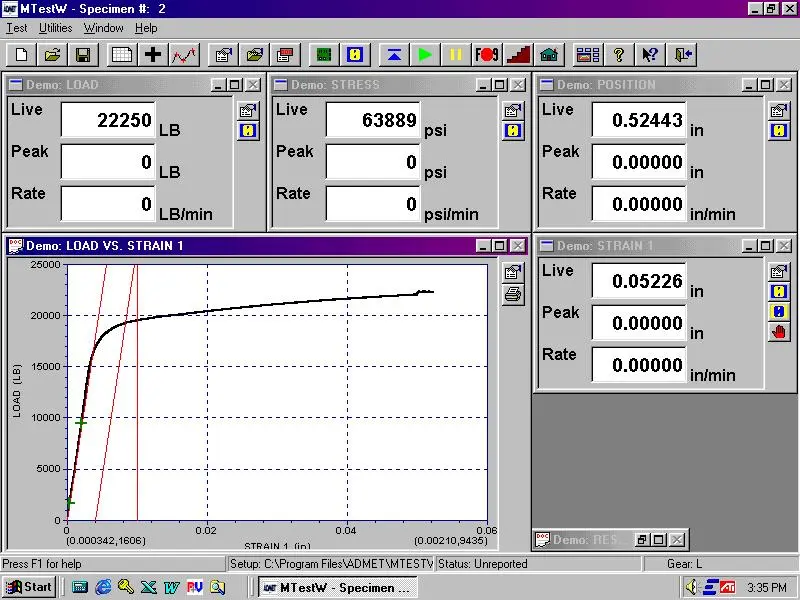This screenshot has height=600, width=800.
Task: Click the 'Status: Unreported' status bar text
Action: [483, 564]
